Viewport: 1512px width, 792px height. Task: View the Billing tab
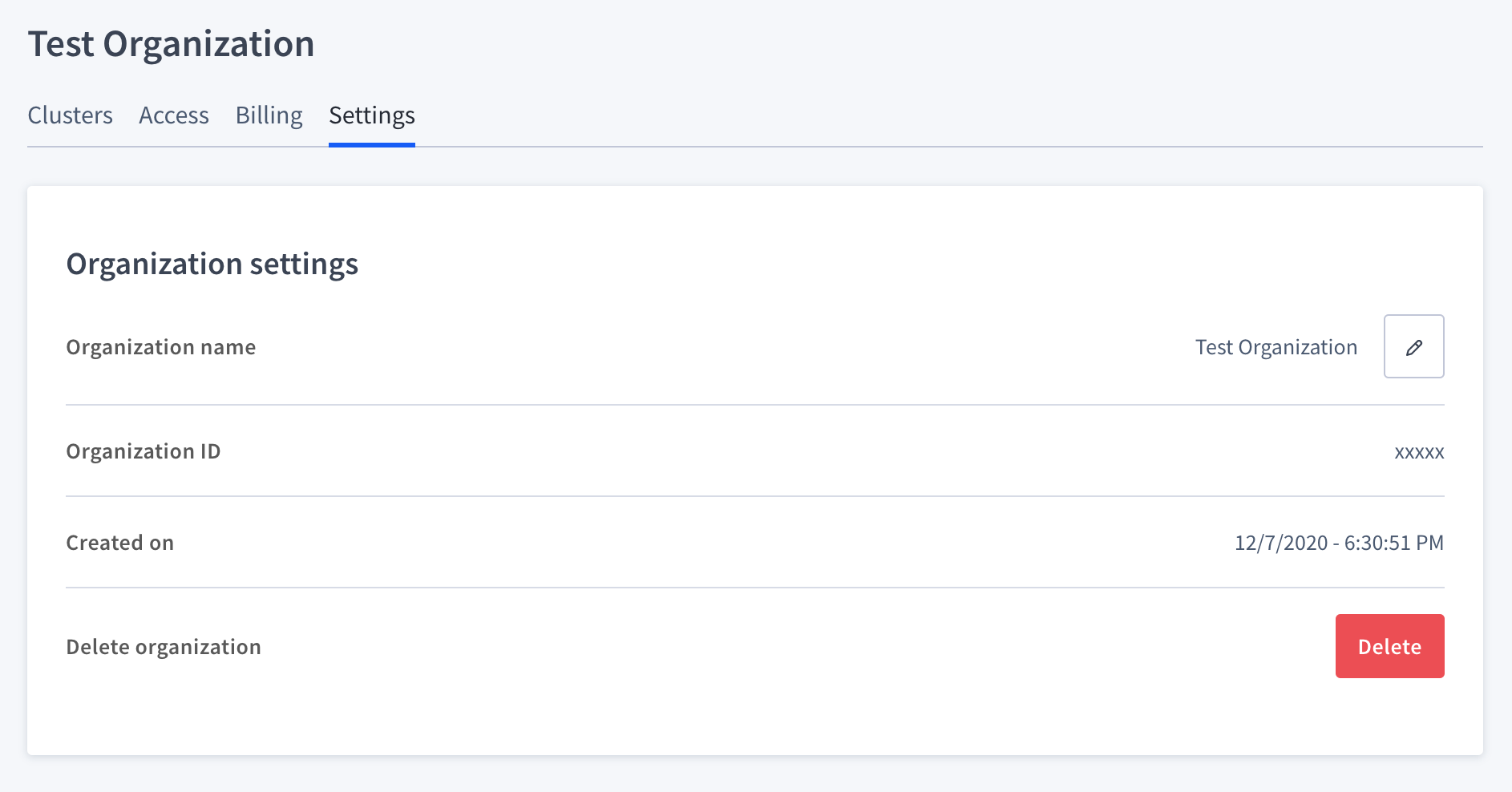coord(269,115)
